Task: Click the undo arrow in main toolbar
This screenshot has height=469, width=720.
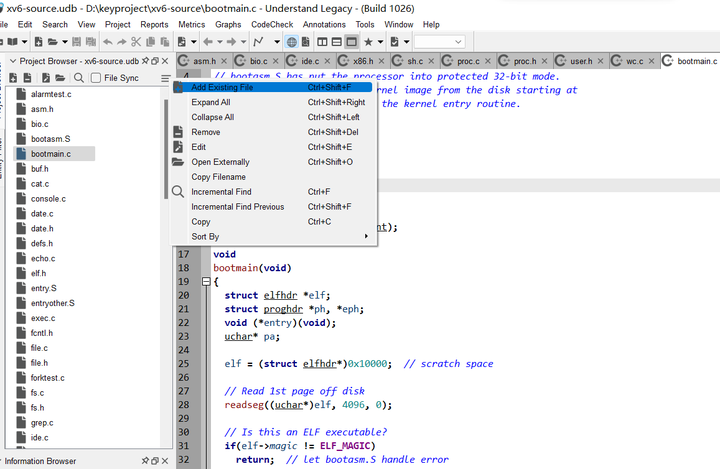Action: (x=108, y=42)
